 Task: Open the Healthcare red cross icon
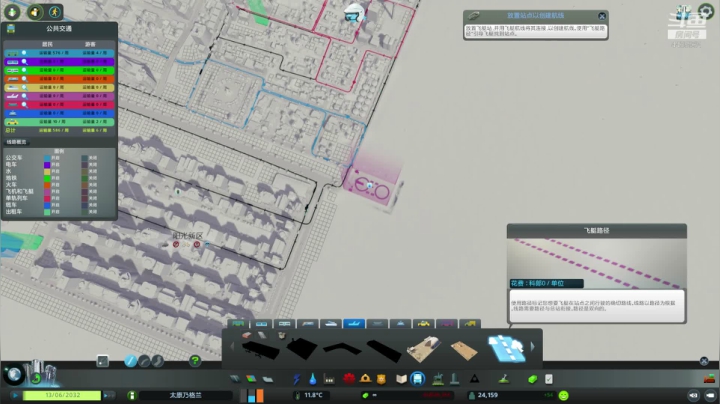pyautogui.click(x=349, y=379)
